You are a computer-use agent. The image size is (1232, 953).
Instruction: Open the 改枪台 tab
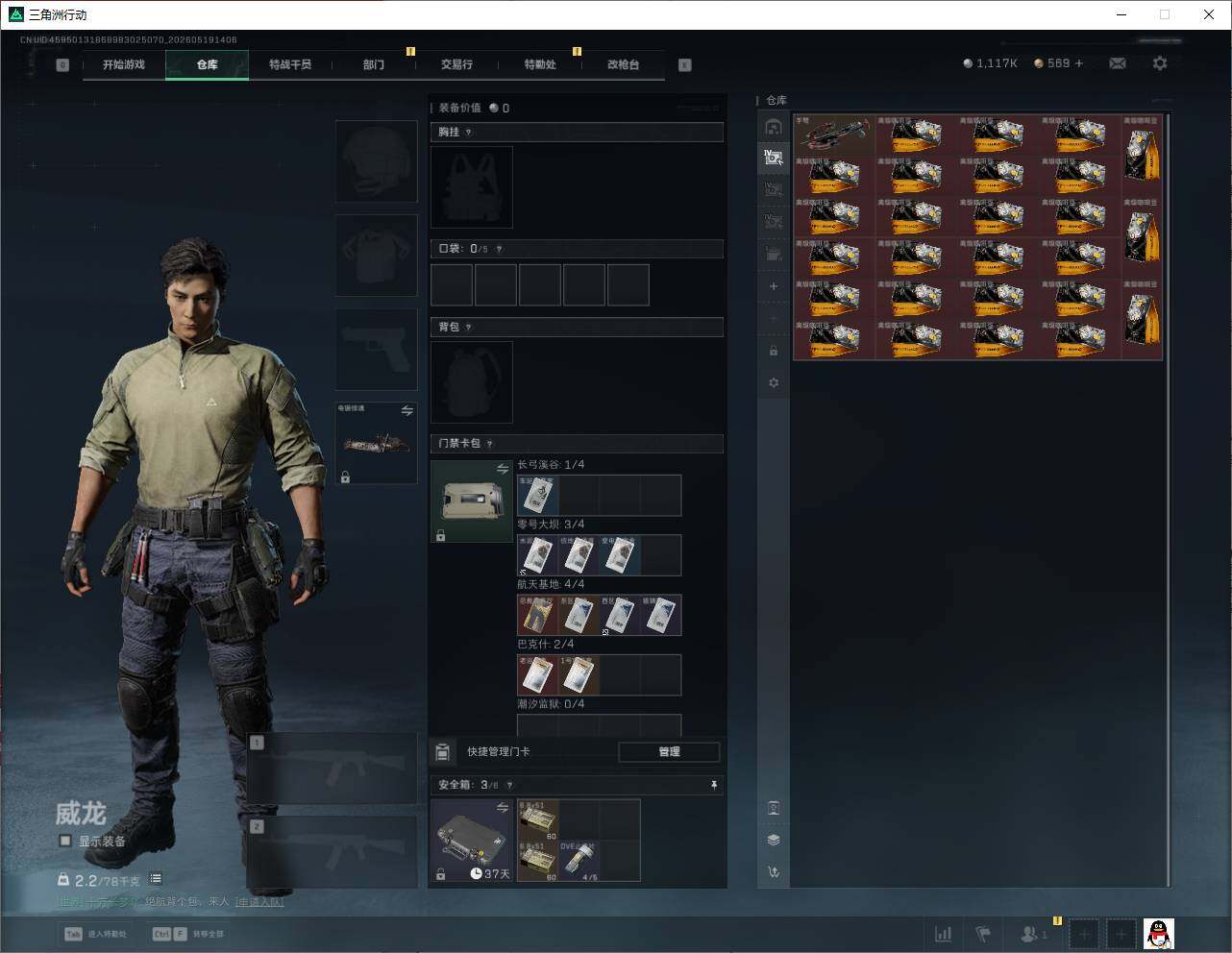pos(623,64)
